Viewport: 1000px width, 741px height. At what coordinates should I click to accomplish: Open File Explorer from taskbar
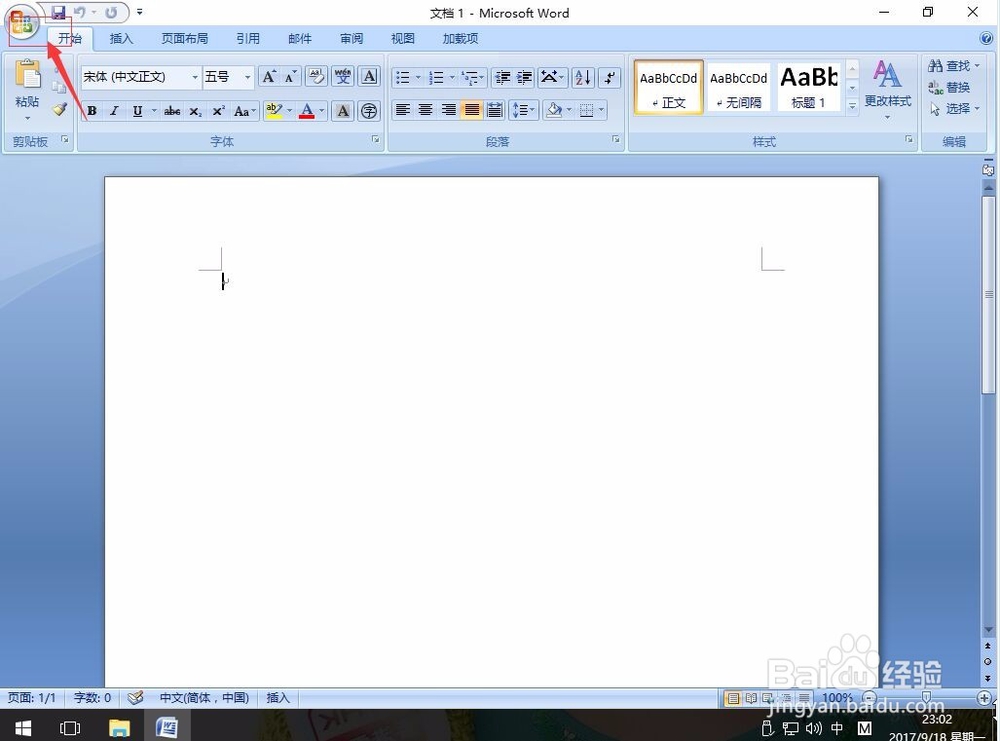pyautogui.click(x=119, y=728)
